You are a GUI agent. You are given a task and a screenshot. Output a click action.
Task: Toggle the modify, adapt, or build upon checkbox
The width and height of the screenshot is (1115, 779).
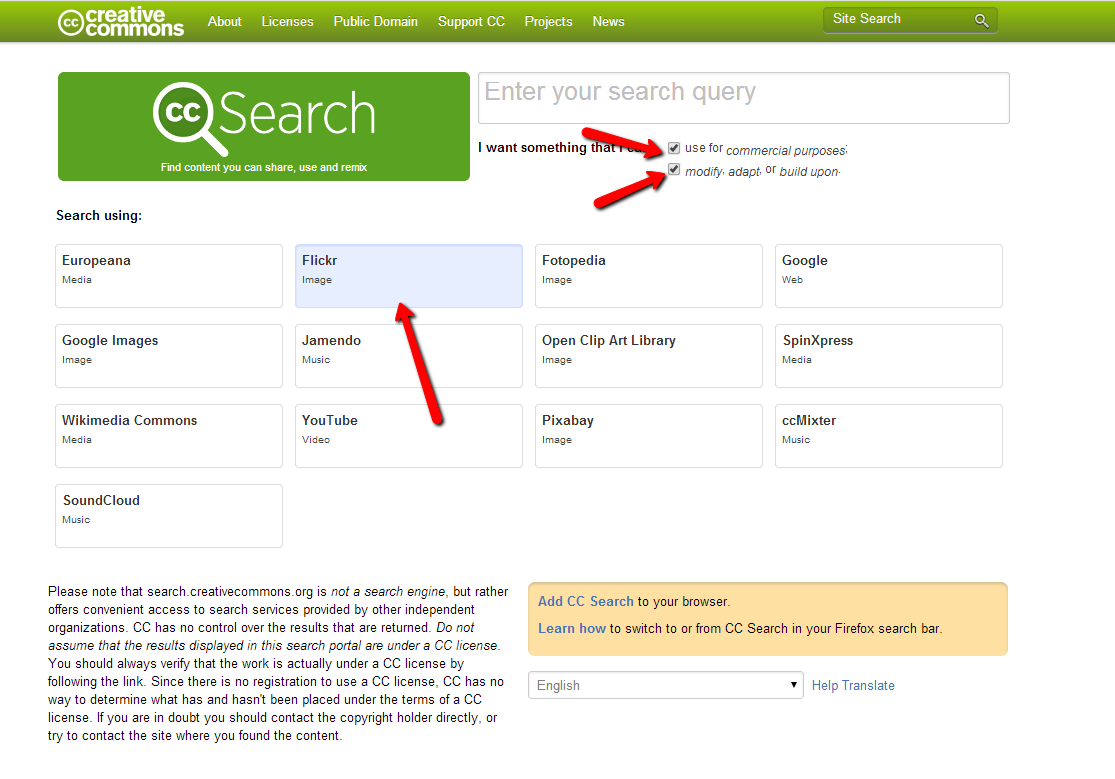tap(674, 170)
